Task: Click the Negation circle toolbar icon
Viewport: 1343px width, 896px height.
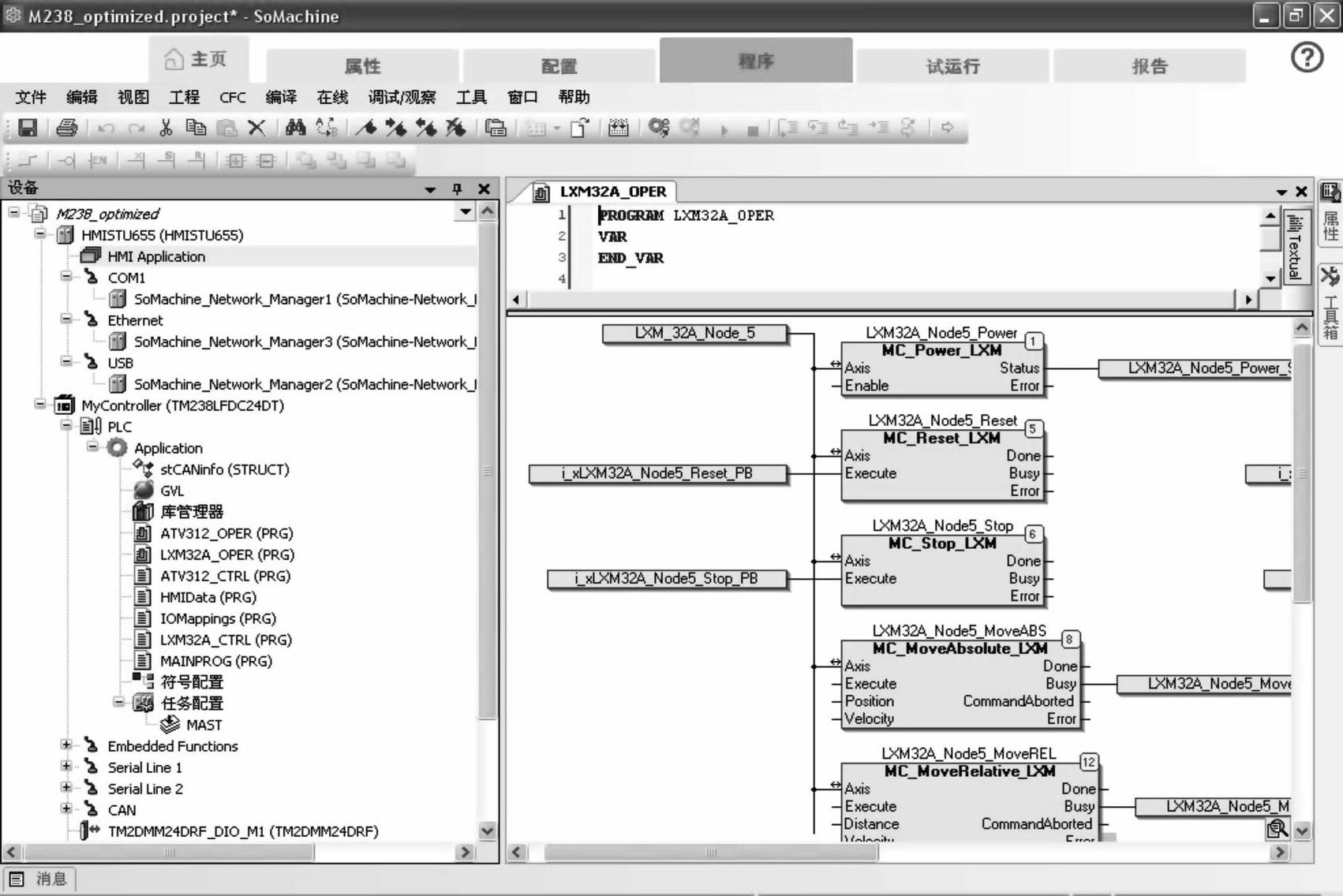Action: click(x=65, y=161)
